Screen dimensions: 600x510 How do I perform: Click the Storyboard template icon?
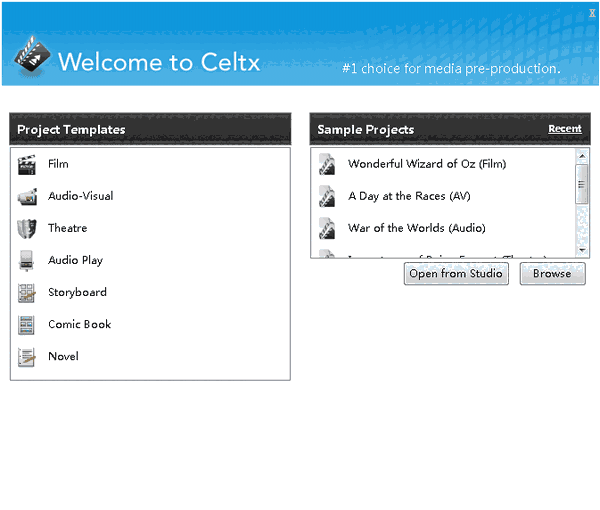click(x=27, y=293)
